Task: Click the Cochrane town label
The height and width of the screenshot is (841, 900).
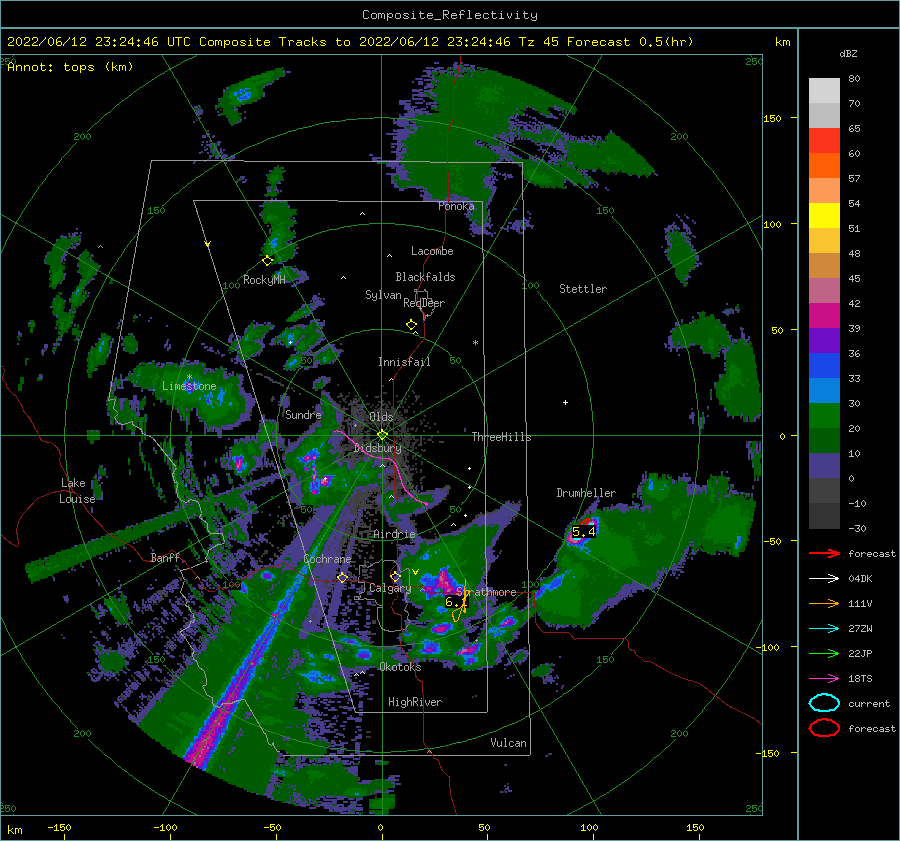Action: (x=327, y=559)
